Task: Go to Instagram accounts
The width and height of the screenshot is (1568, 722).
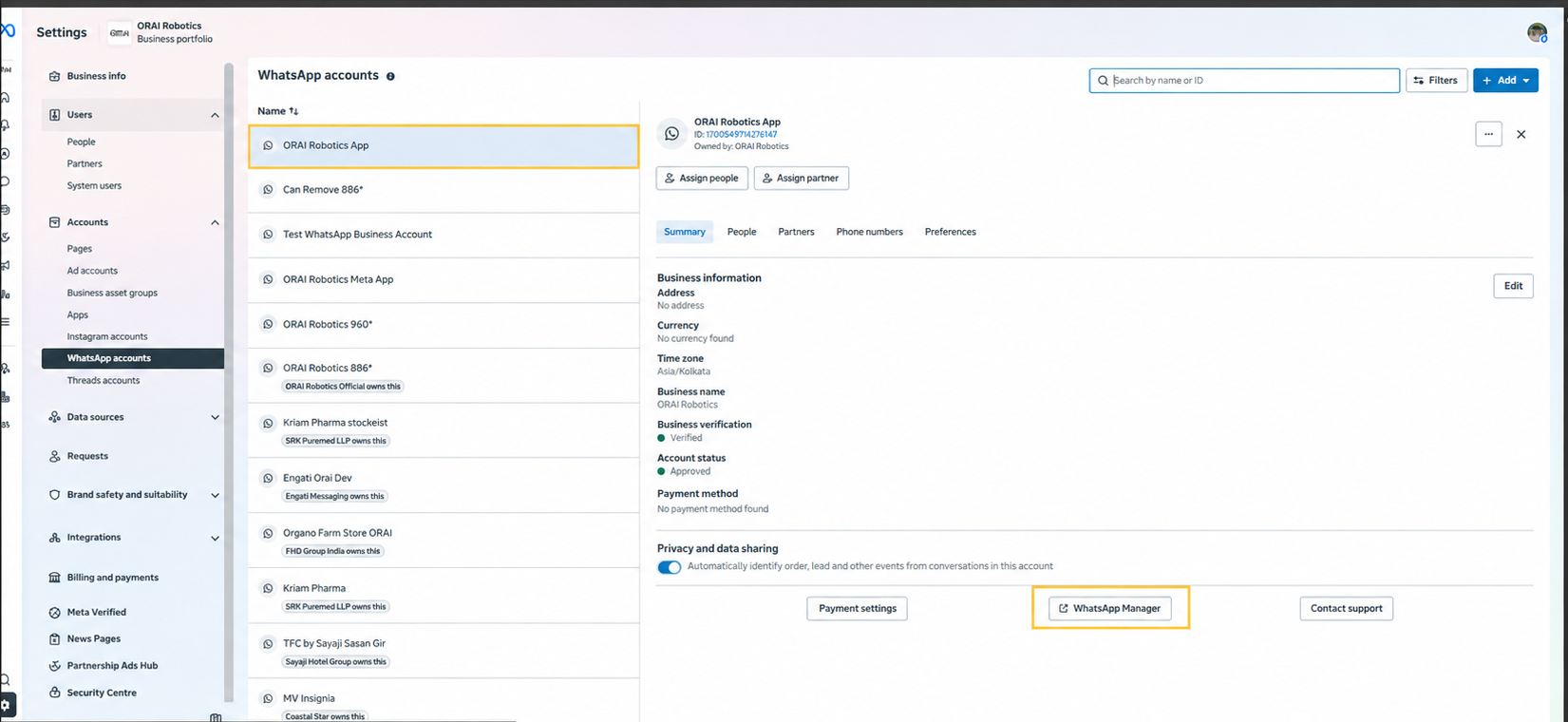Action: (107, 336)
